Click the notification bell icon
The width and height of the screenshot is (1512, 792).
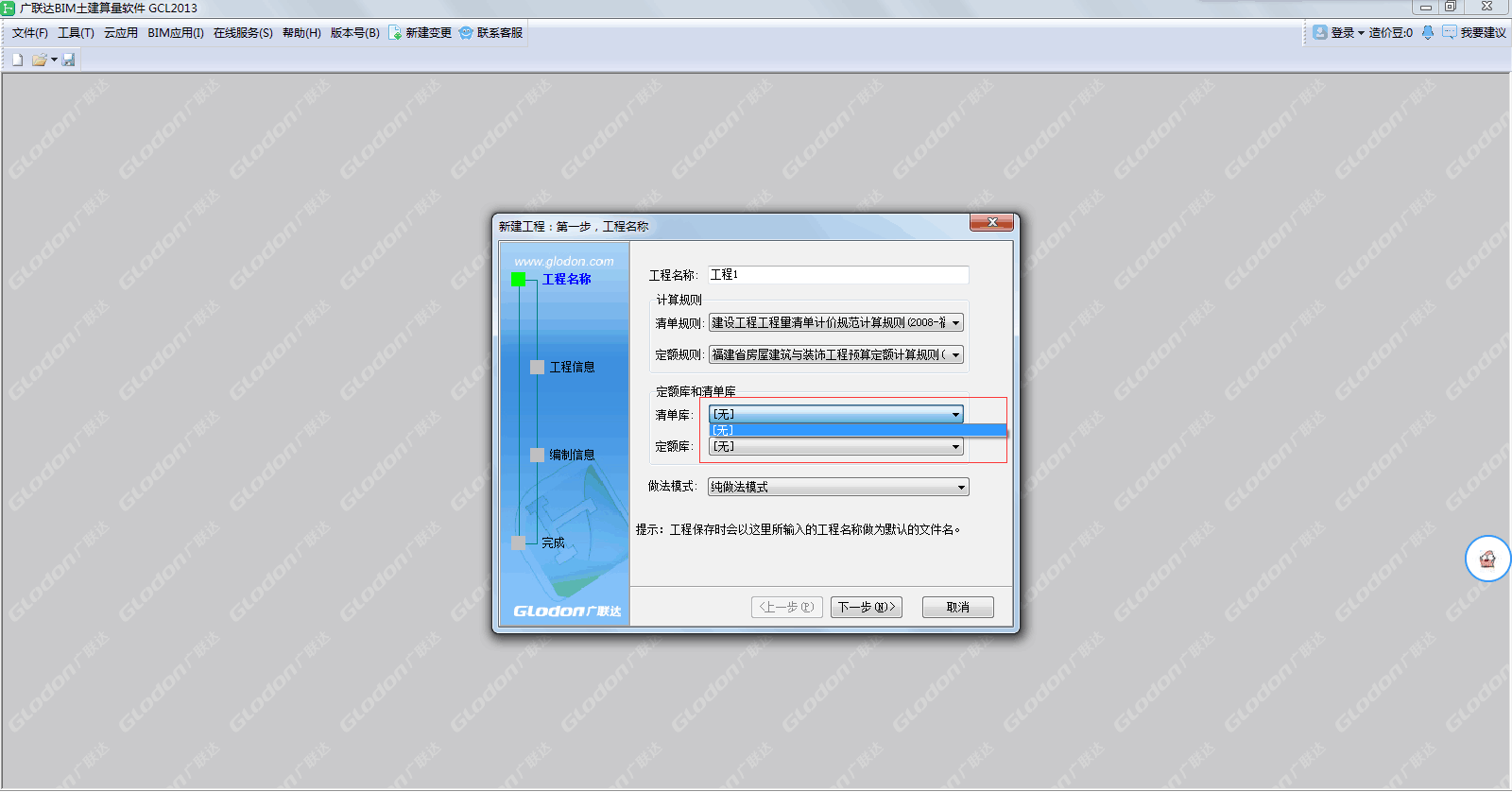pyautogui.click(x=1428, y=32)
